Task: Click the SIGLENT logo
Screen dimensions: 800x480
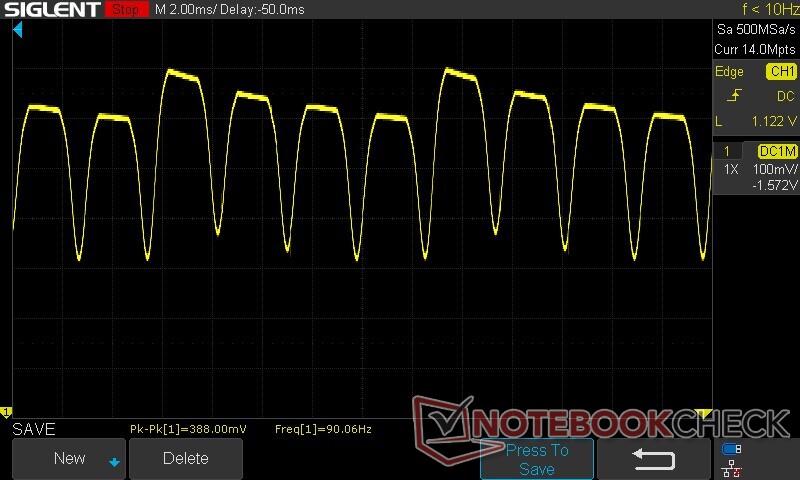Action: click(52, 9)
